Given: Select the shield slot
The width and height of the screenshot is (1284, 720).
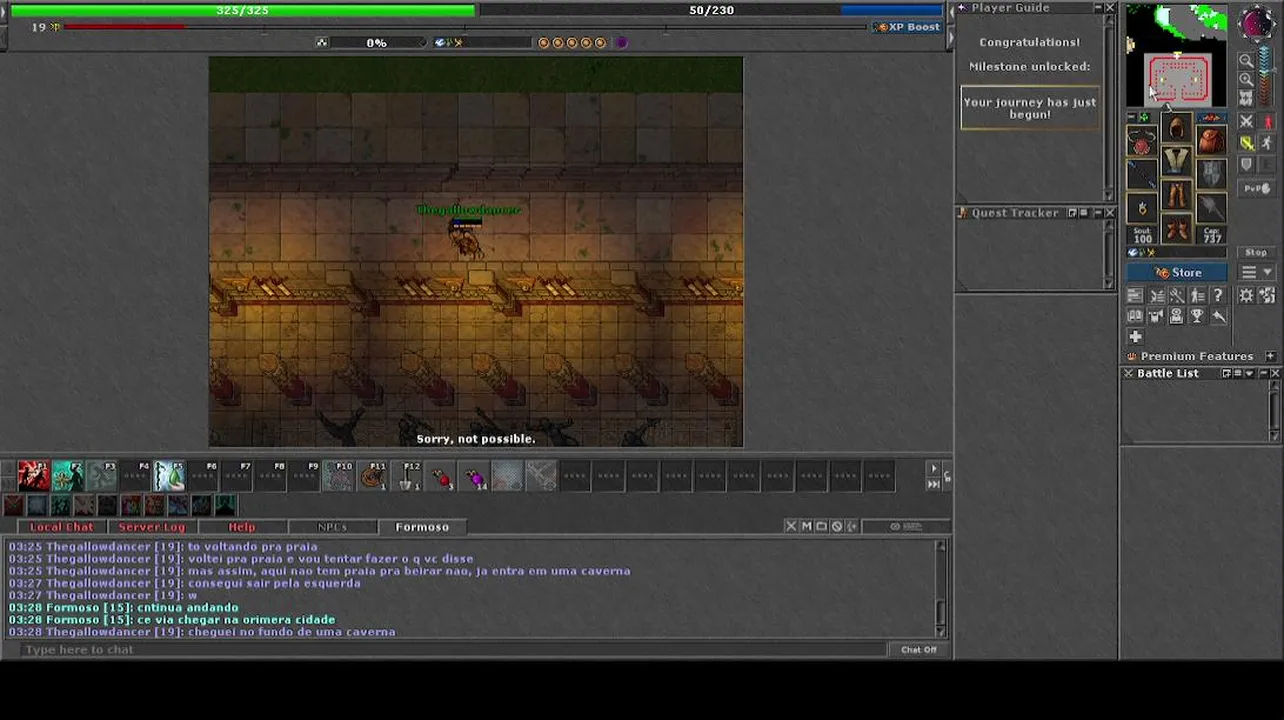Looking at the screenshot, I should point(1212,173).
